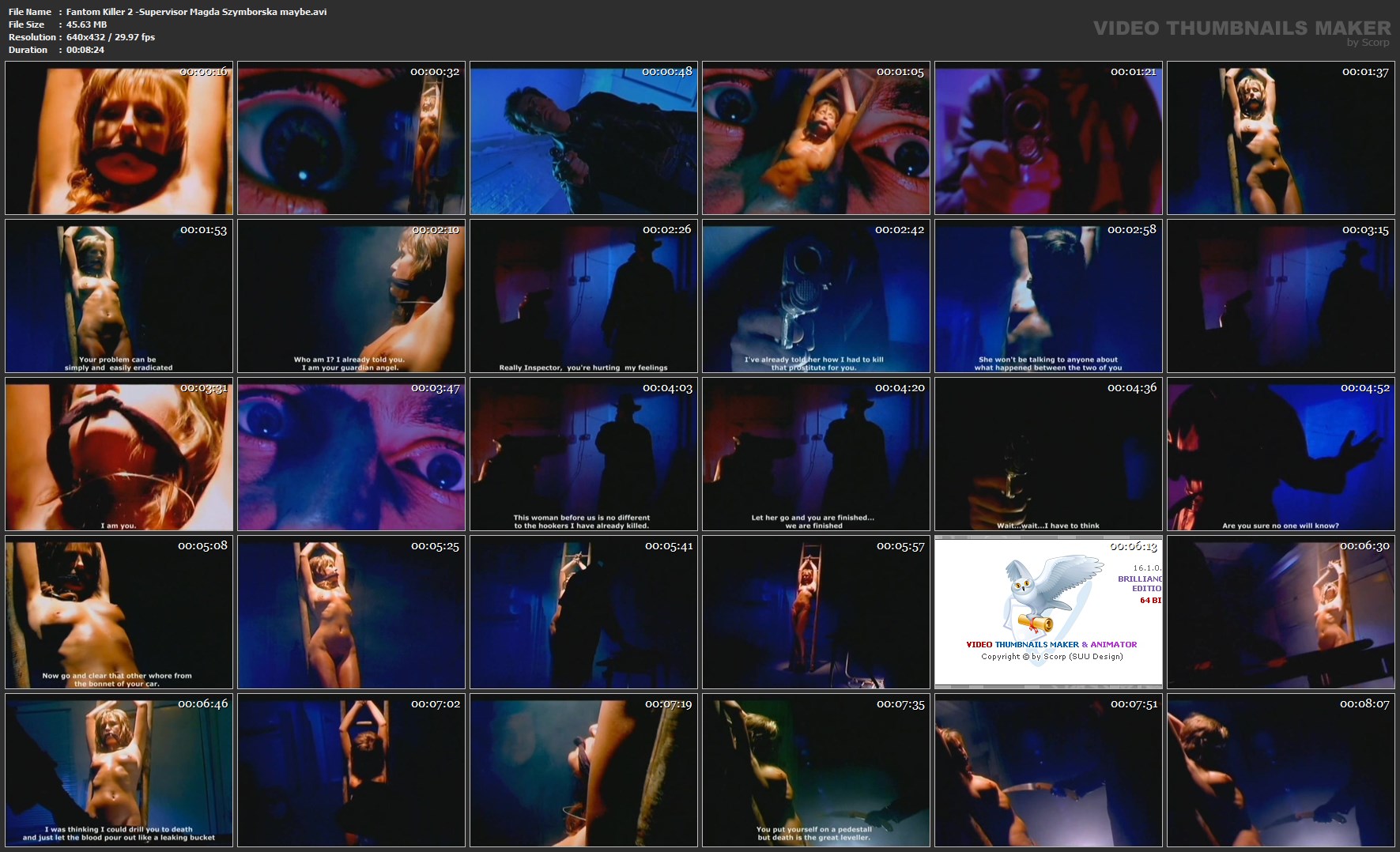The image size is (1400, 852).
Task: Select the thumbnail timestamped 00:05:08
Action: pos(119,613)
